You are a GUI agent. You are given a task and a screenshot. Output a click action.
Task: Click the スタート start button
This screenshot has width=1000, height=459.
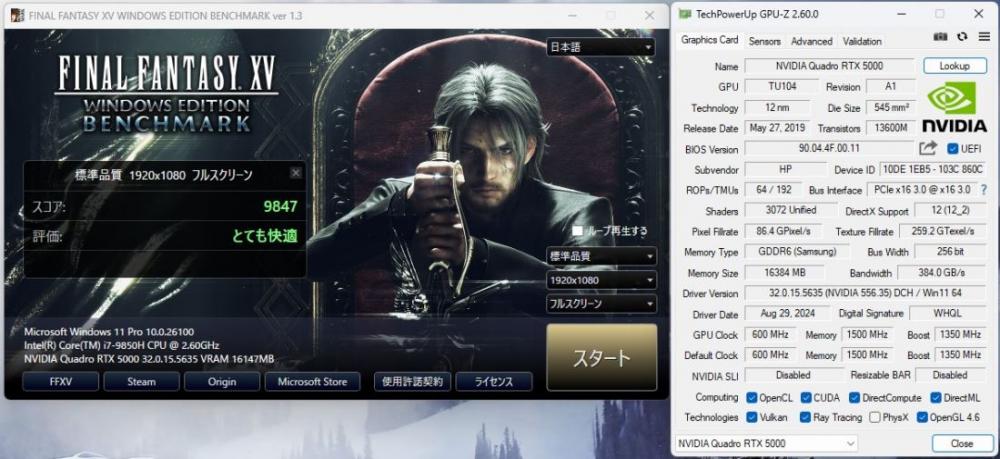pos(601,357)
